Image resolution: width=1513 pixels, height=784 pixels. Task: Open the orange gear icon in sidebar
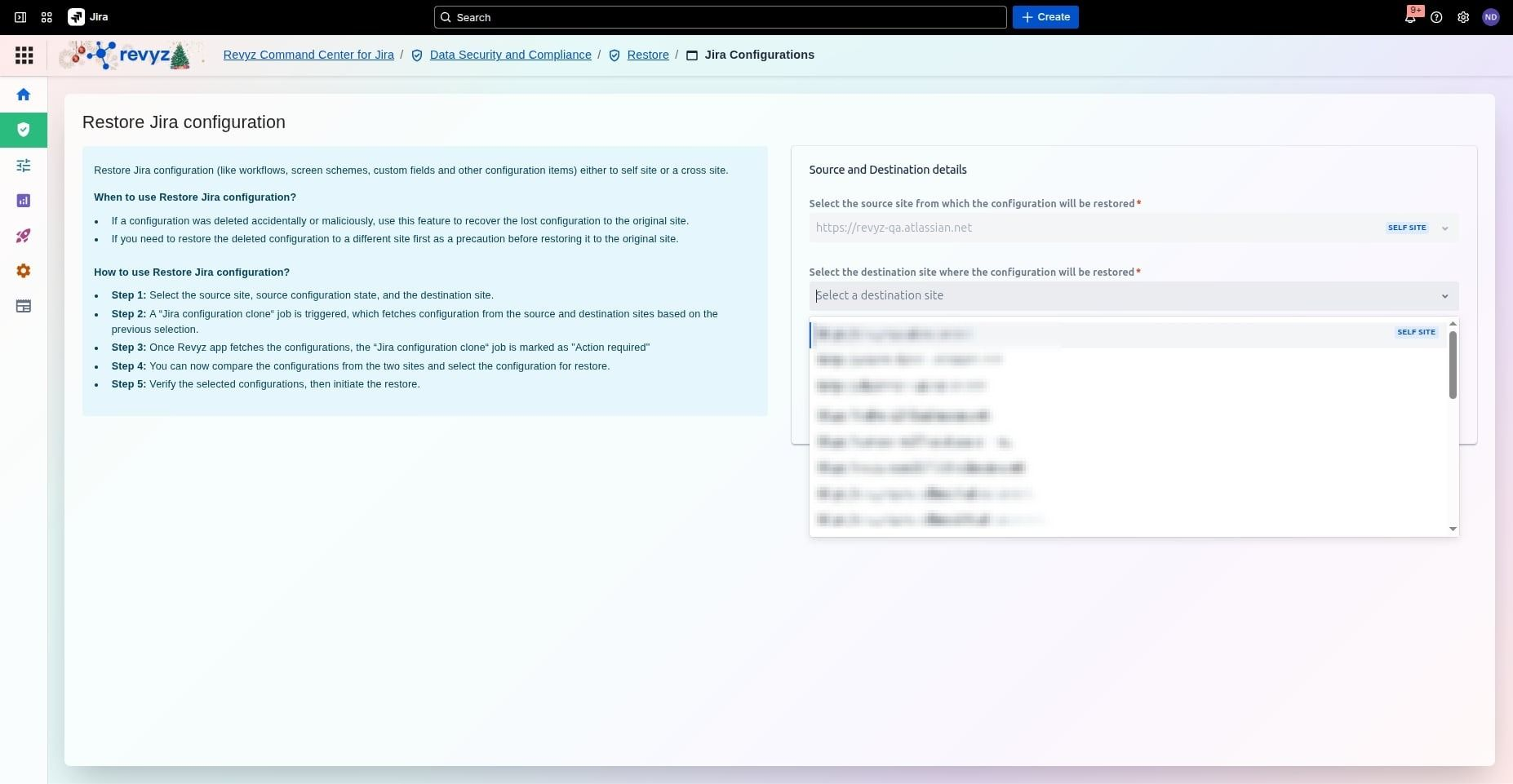(x=24, y=271)
